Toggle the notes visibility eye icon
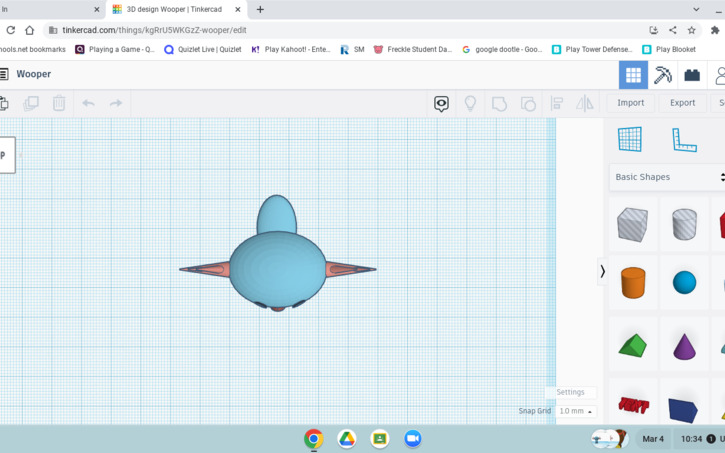This screenshot has width=725, height=453. pyautogui.click(x=441, y=104)
